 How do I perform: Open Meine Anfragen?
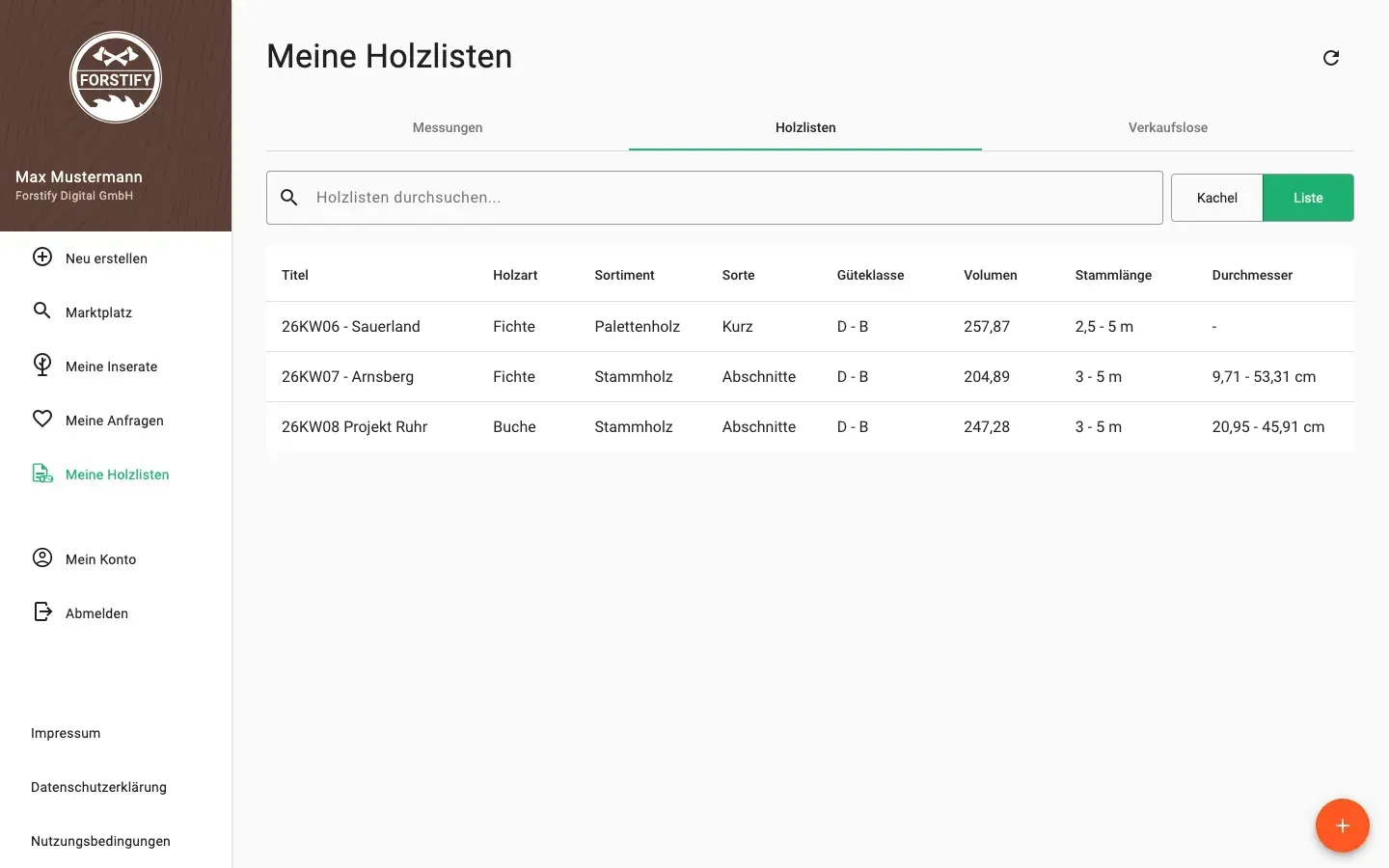[116, 420]
